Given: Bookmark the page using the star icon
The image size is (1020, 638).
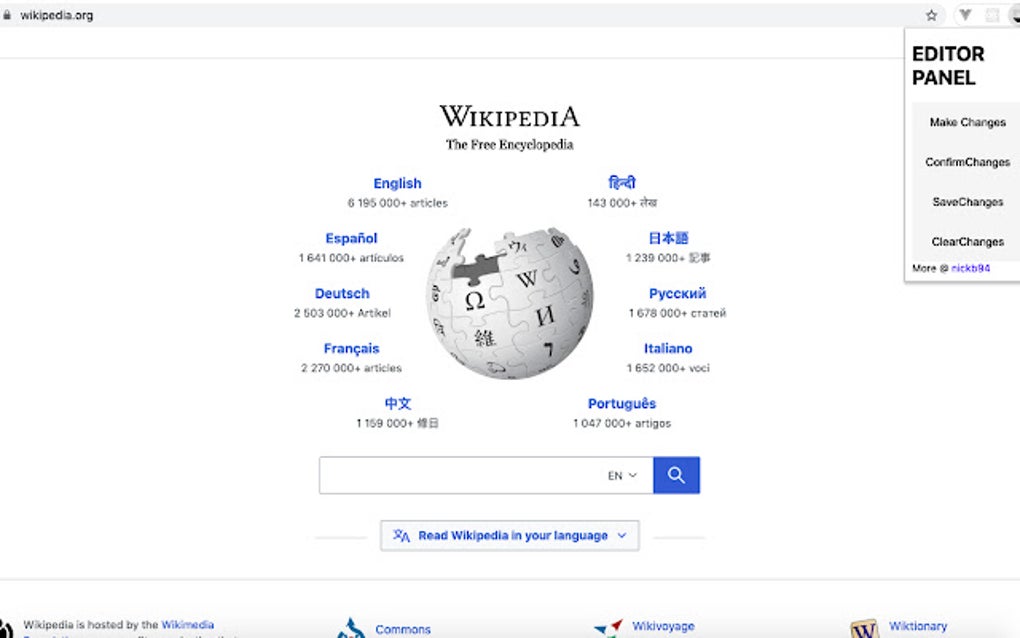Looking at the screenshot, I should 931,15.
